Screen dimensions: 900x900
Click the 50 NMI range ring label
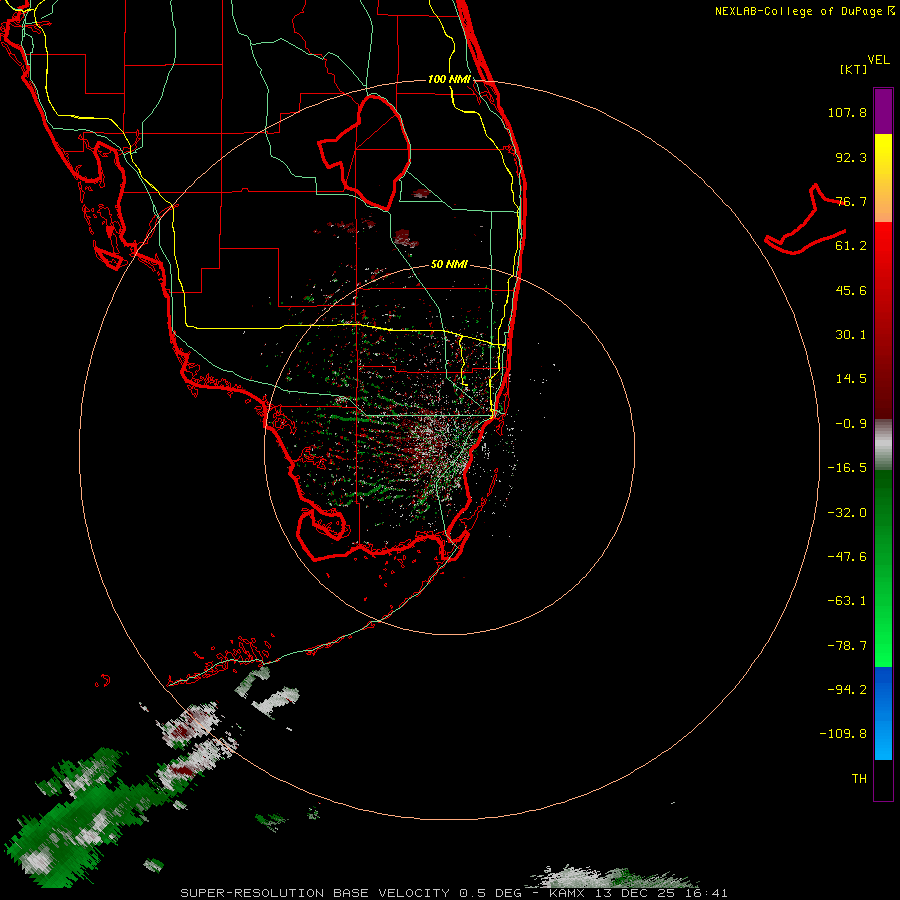(449, 264)
